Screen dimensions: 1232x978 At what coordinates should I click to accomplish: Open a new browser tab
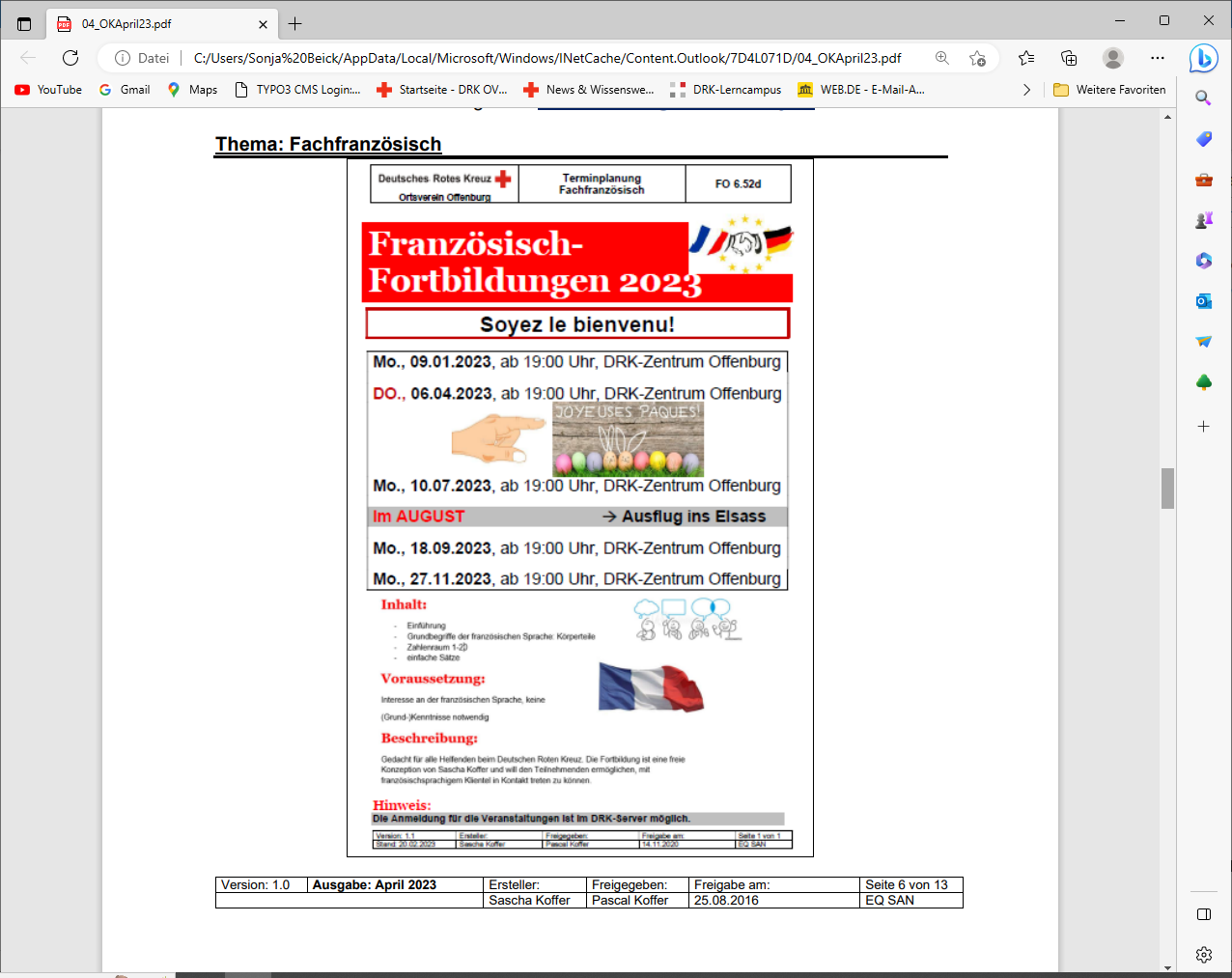click(x=295, y=23)
